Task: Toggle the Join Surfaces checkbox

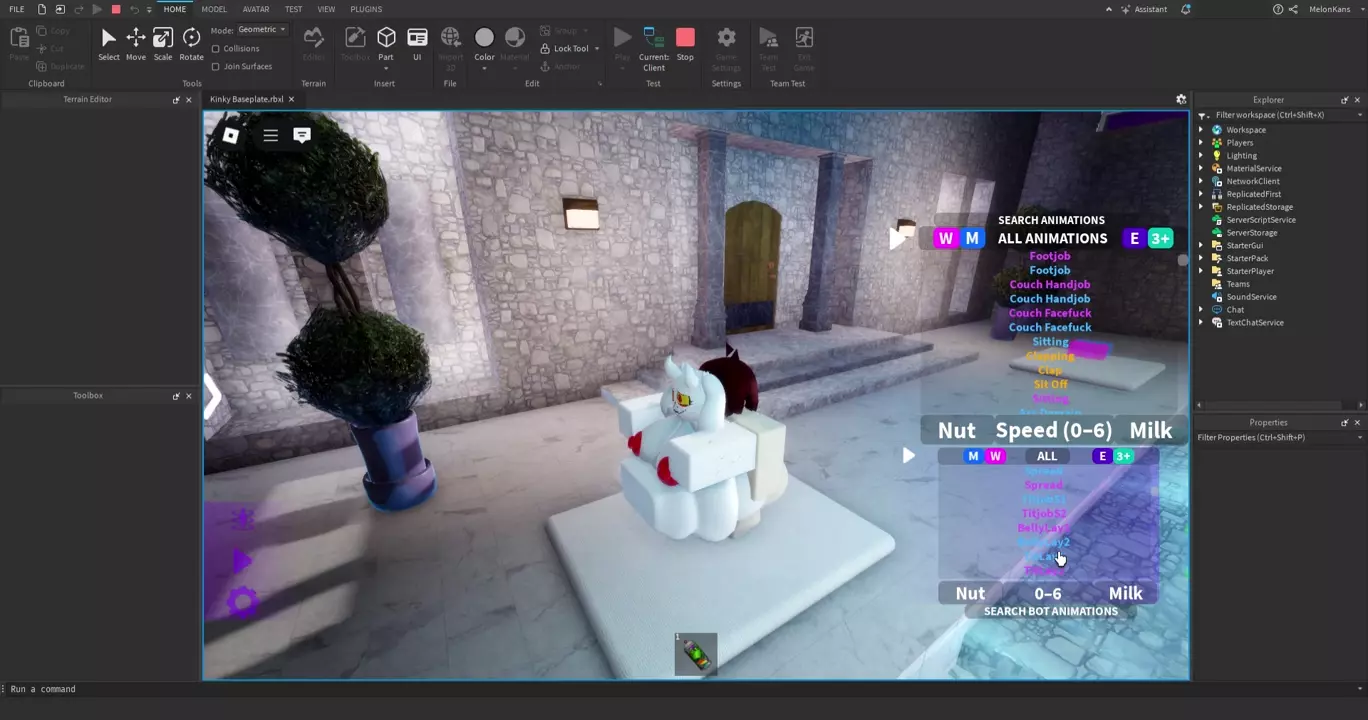Action: click(216, 67)
